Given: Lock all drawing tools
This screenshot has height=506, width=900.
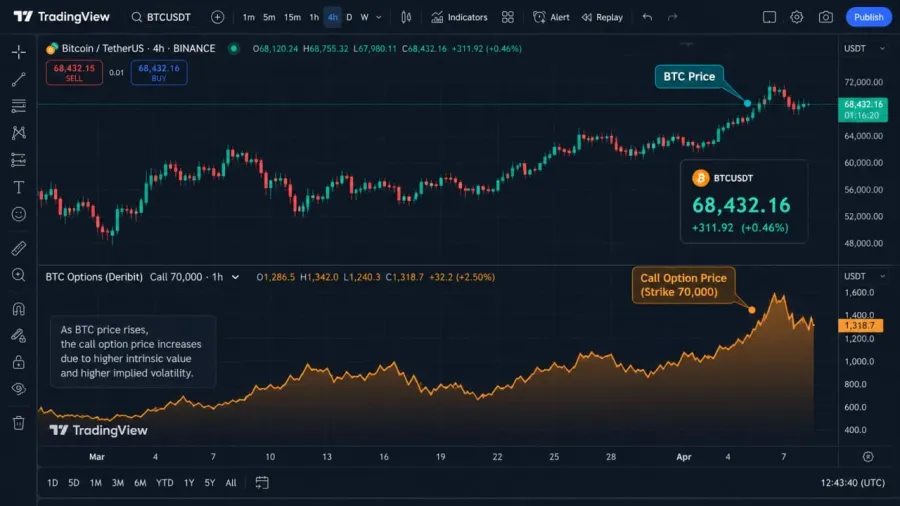Looking at the screenshot, I should point(18,363).
